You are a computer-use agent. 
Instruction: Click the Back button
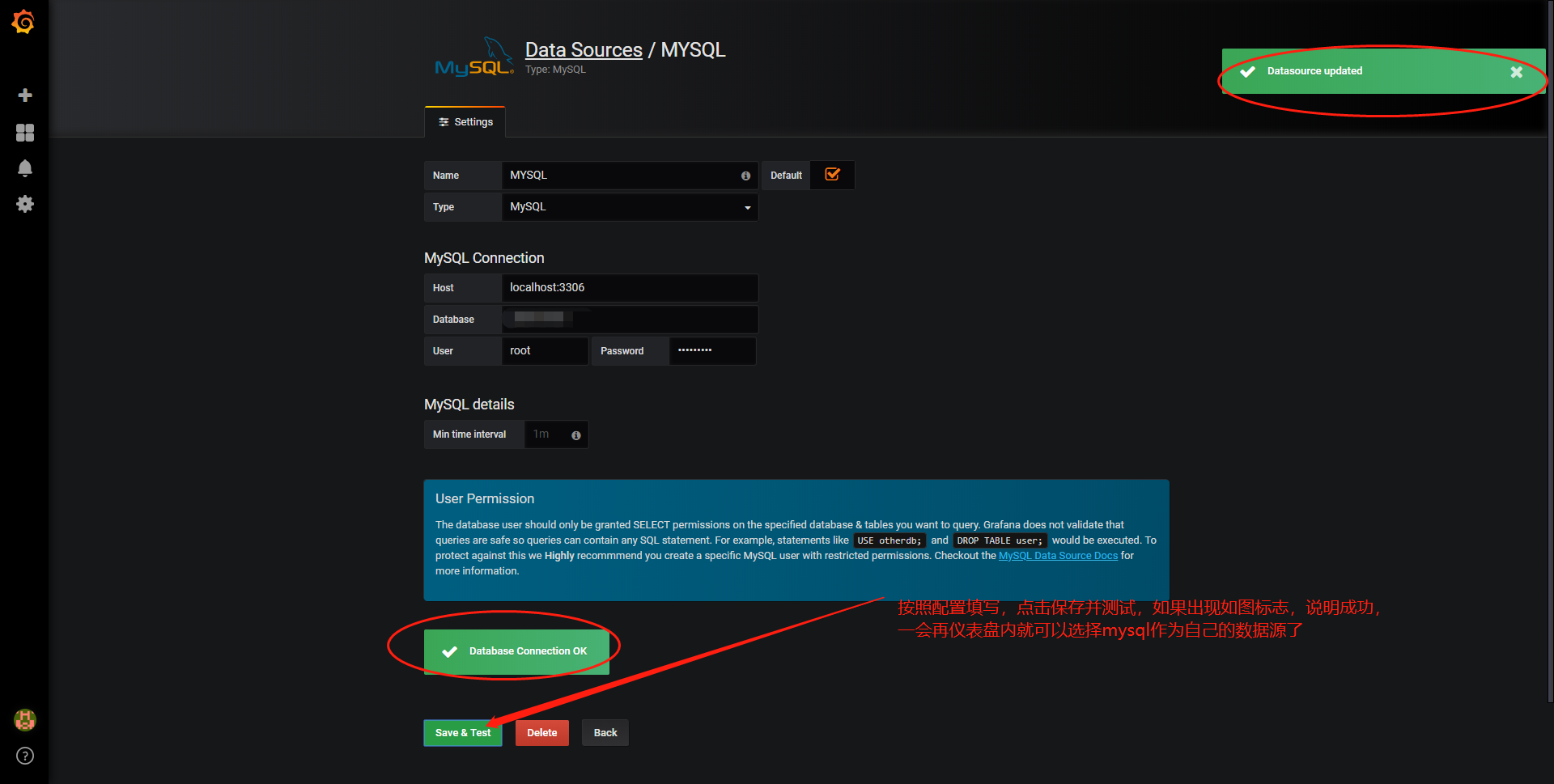pos(605,733)
